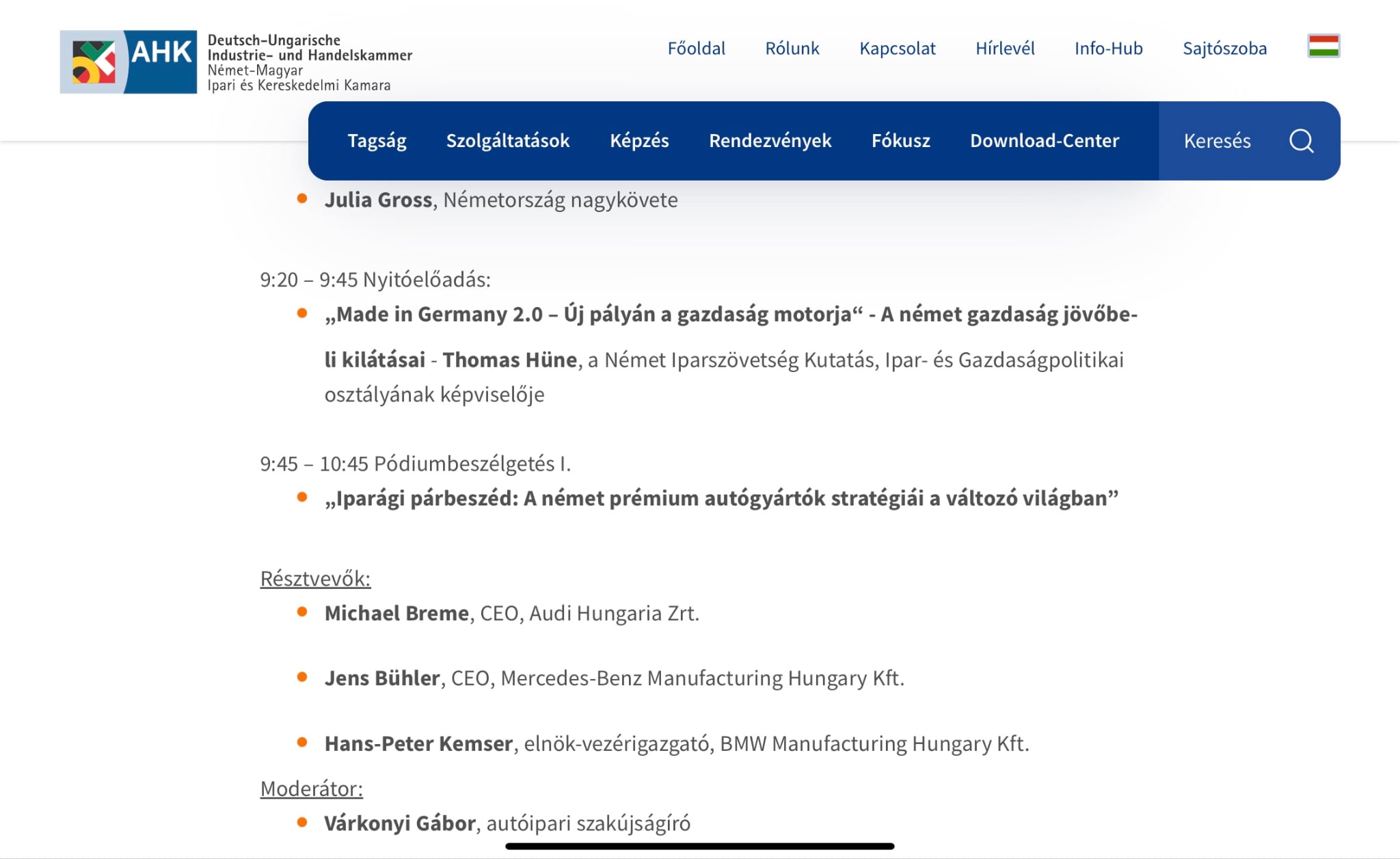Click the Deutsch-Ungarische Industrie- und Handelskammer title
Screen dimensions: 1400x859
point(309,48)
